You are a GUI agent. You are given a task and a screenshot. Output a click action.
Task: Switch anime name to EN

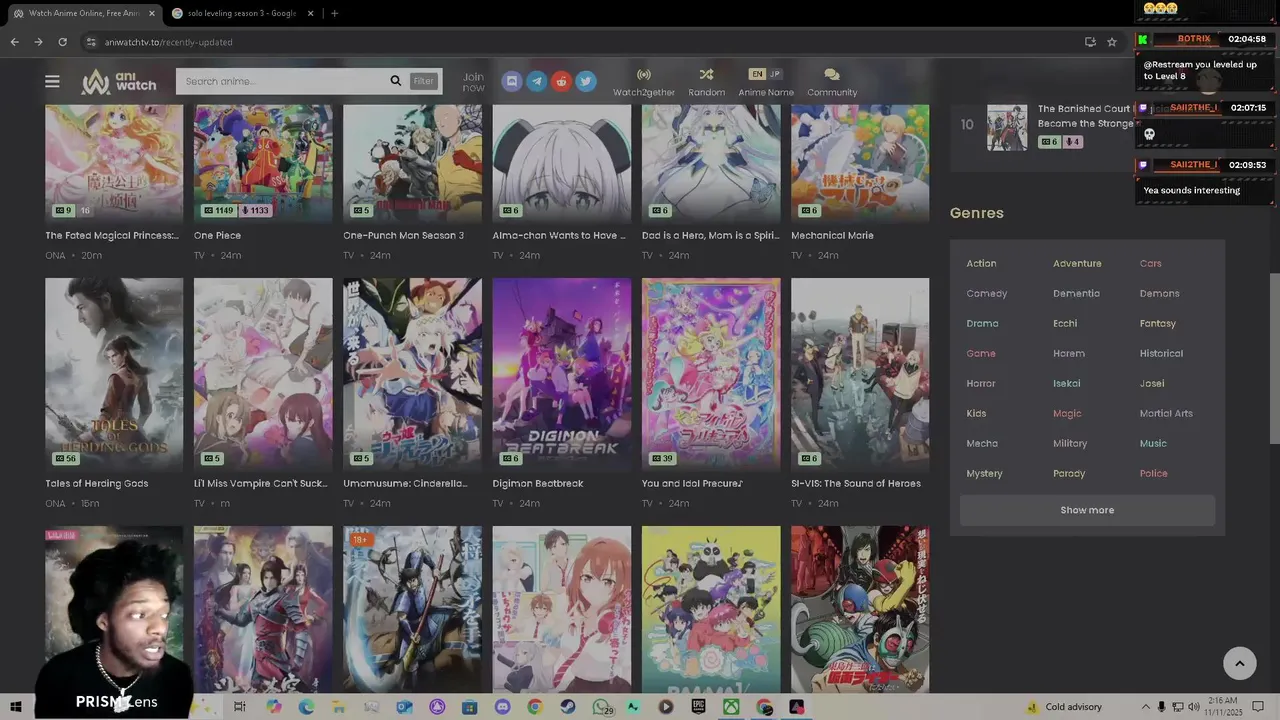[x=757, y=74]
